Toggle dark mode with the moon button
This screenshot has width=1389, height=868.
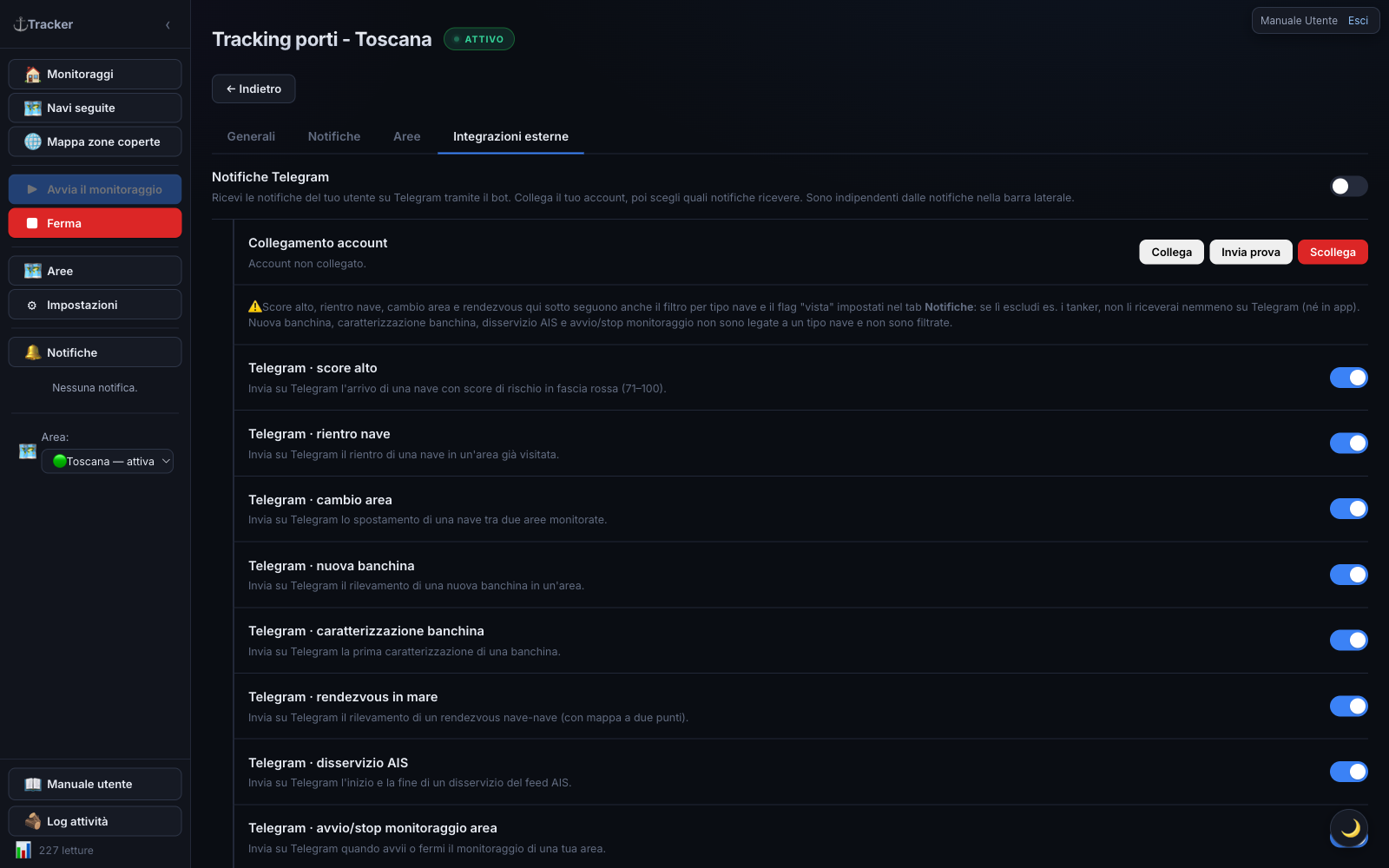[x=1349, y=828]
